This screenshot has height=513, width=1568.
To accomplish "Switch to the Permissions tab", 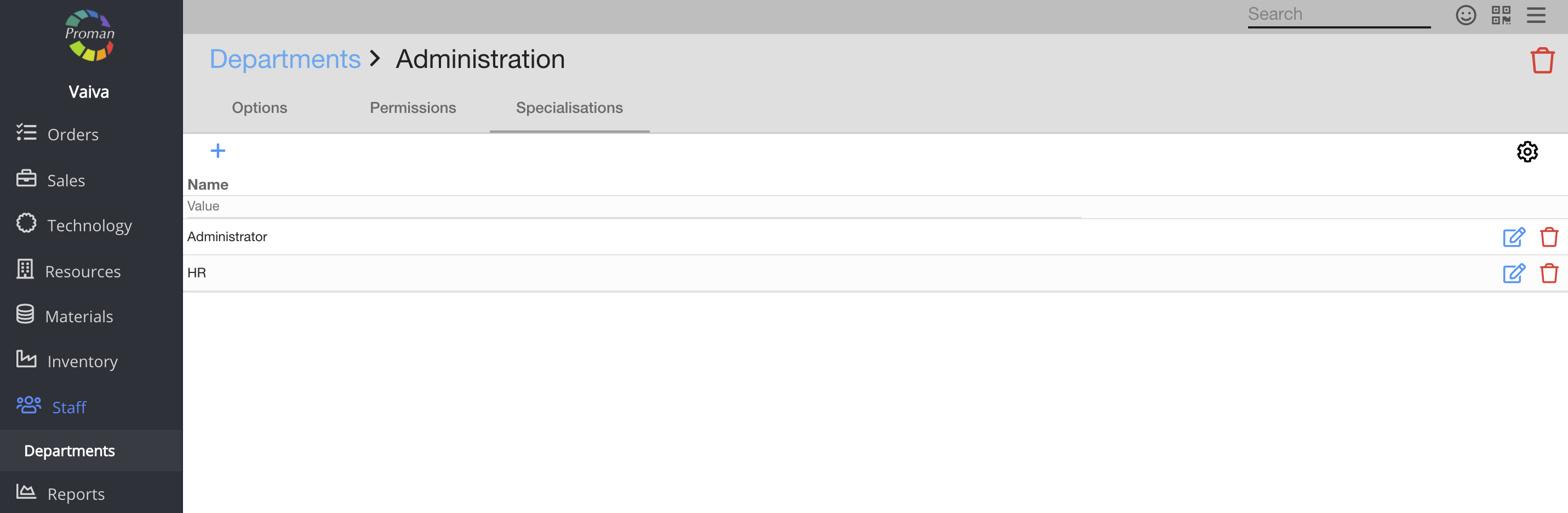I will [413, 108].
